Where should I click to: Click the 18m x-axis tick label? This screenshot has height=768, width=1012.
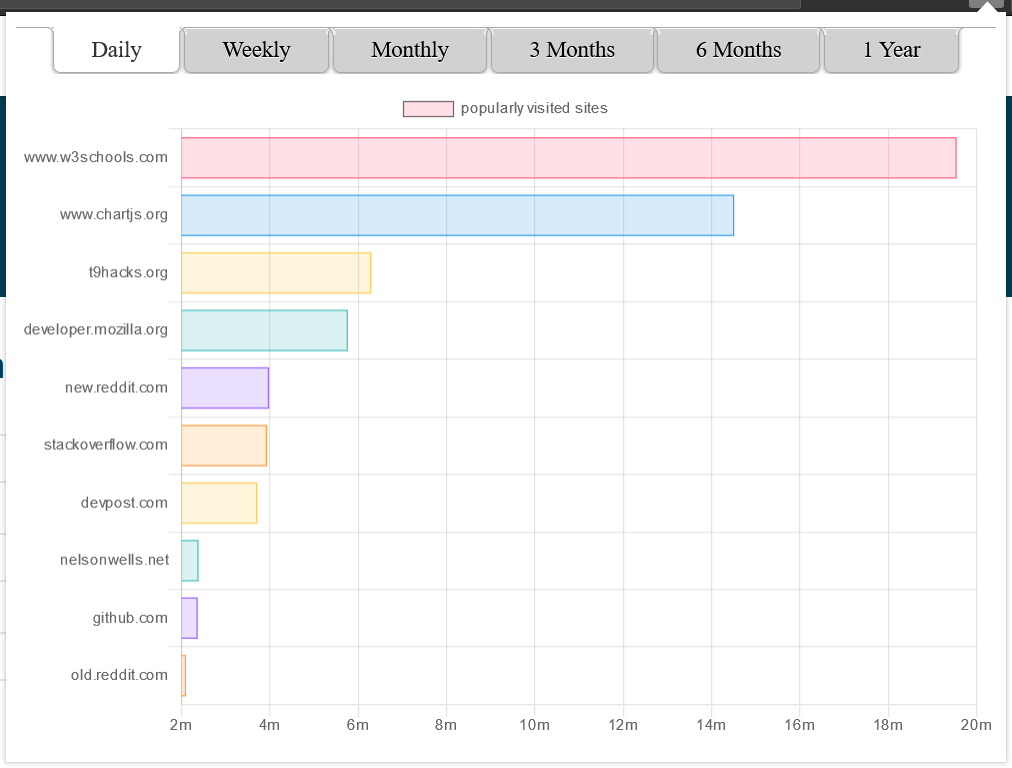tap(888, 725)
